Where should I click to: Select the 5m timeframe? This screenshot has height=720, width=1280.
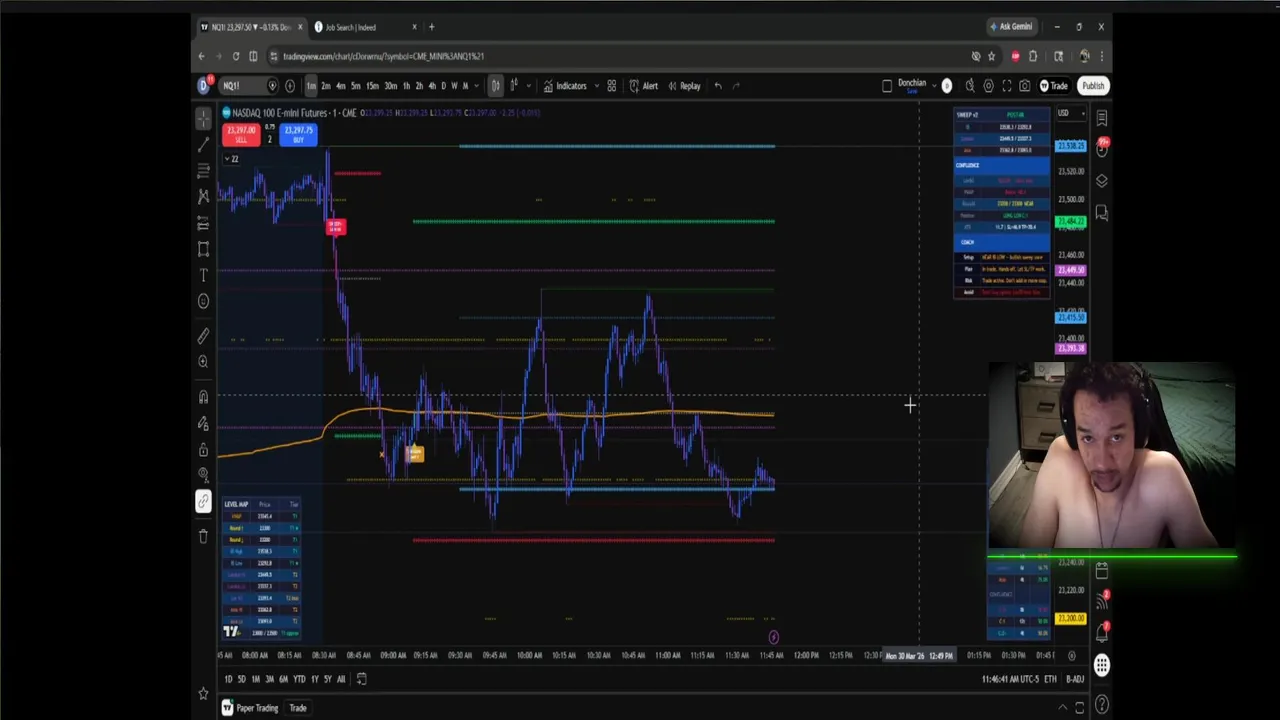[355, 86]
